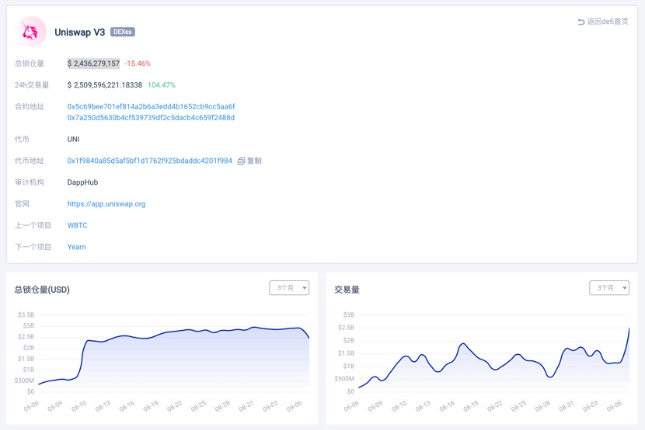The image size is (645, 430).
Task: Open the 交易量 chart time range dropdown
Action: click(609, 288)
